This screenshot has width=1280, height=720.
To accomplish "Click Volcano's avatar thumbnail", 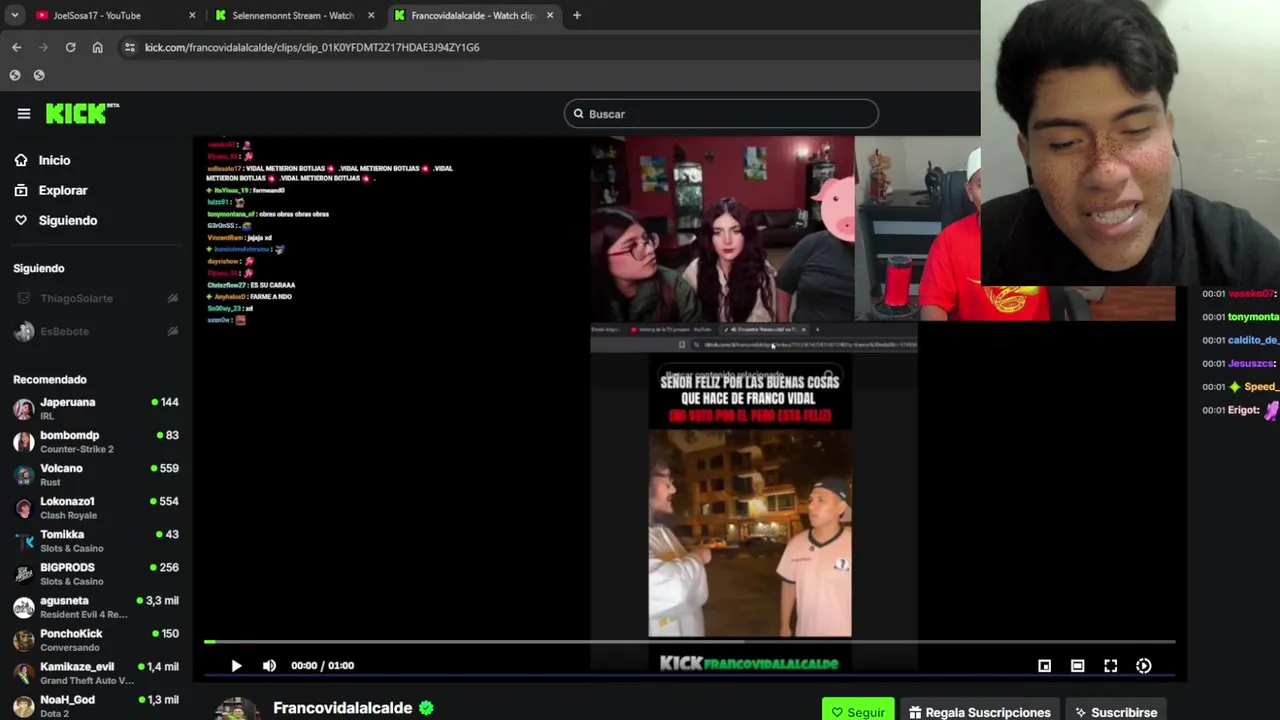I will click(x=24, y=475).
